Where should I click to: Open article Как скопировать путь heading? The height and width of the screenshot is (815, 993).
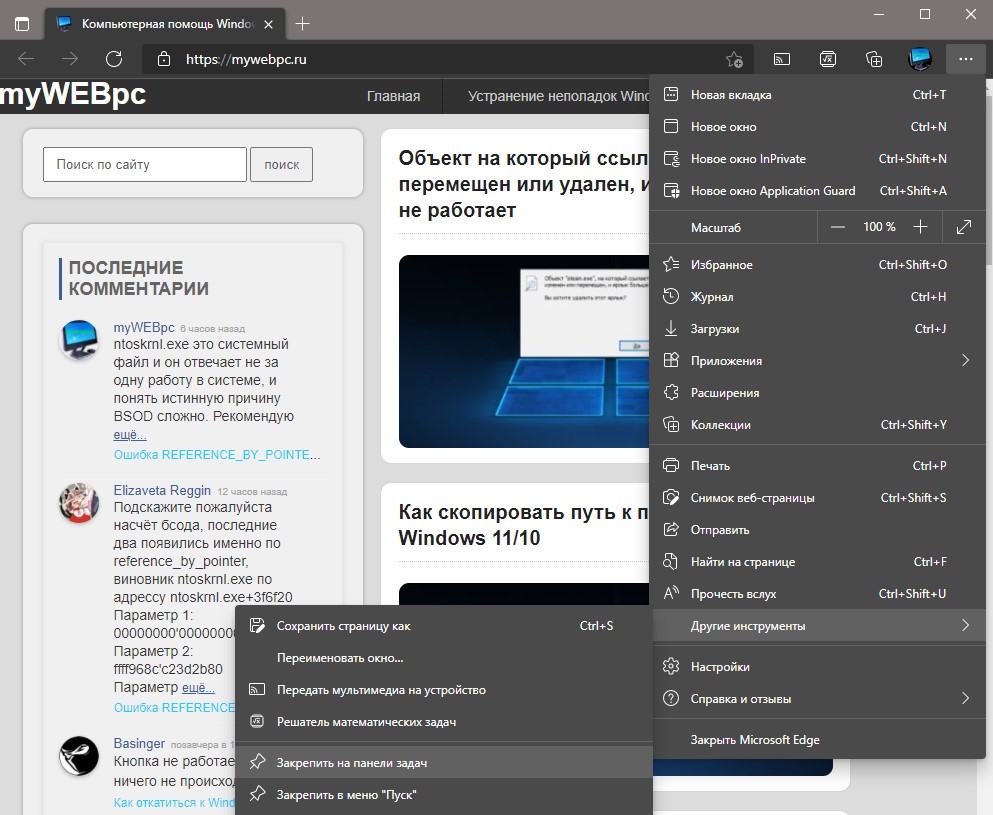point(524,524)
